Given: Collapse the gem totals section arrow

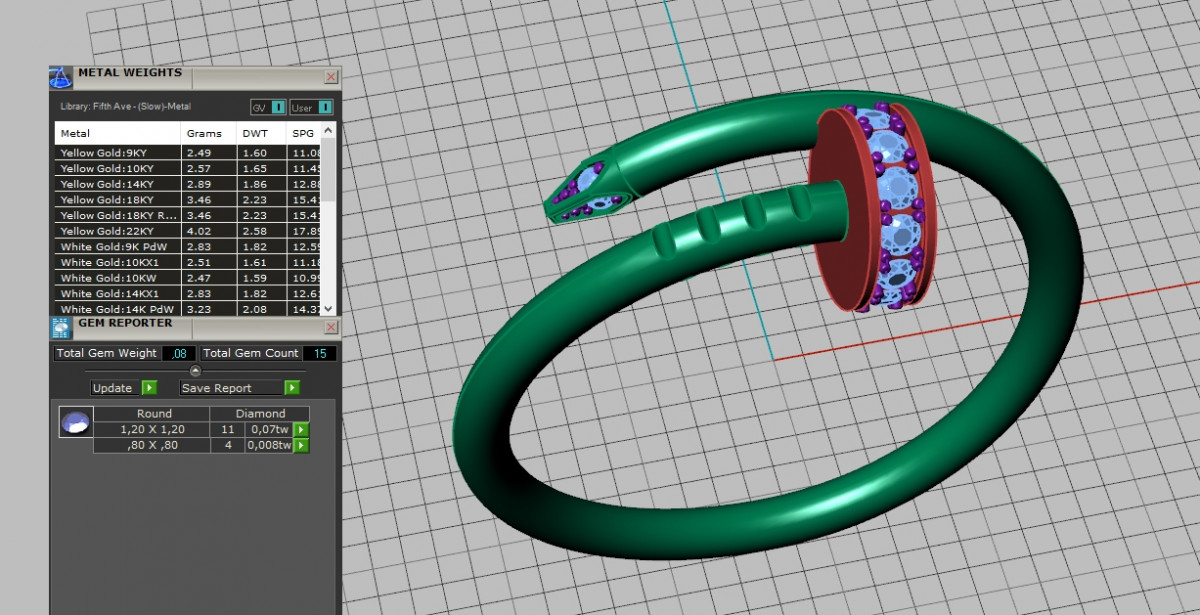Looking at the screenshot, I should 195,371.
